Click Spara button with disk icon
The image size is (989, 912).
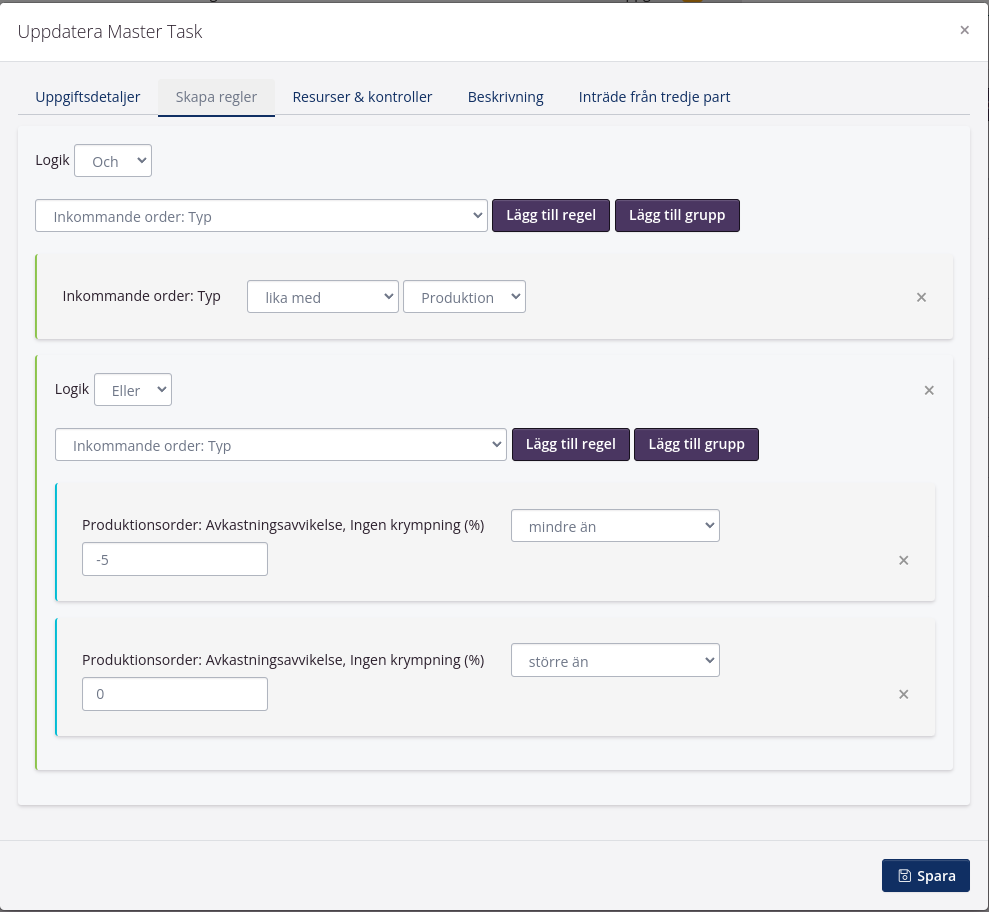tap(925, 875)
